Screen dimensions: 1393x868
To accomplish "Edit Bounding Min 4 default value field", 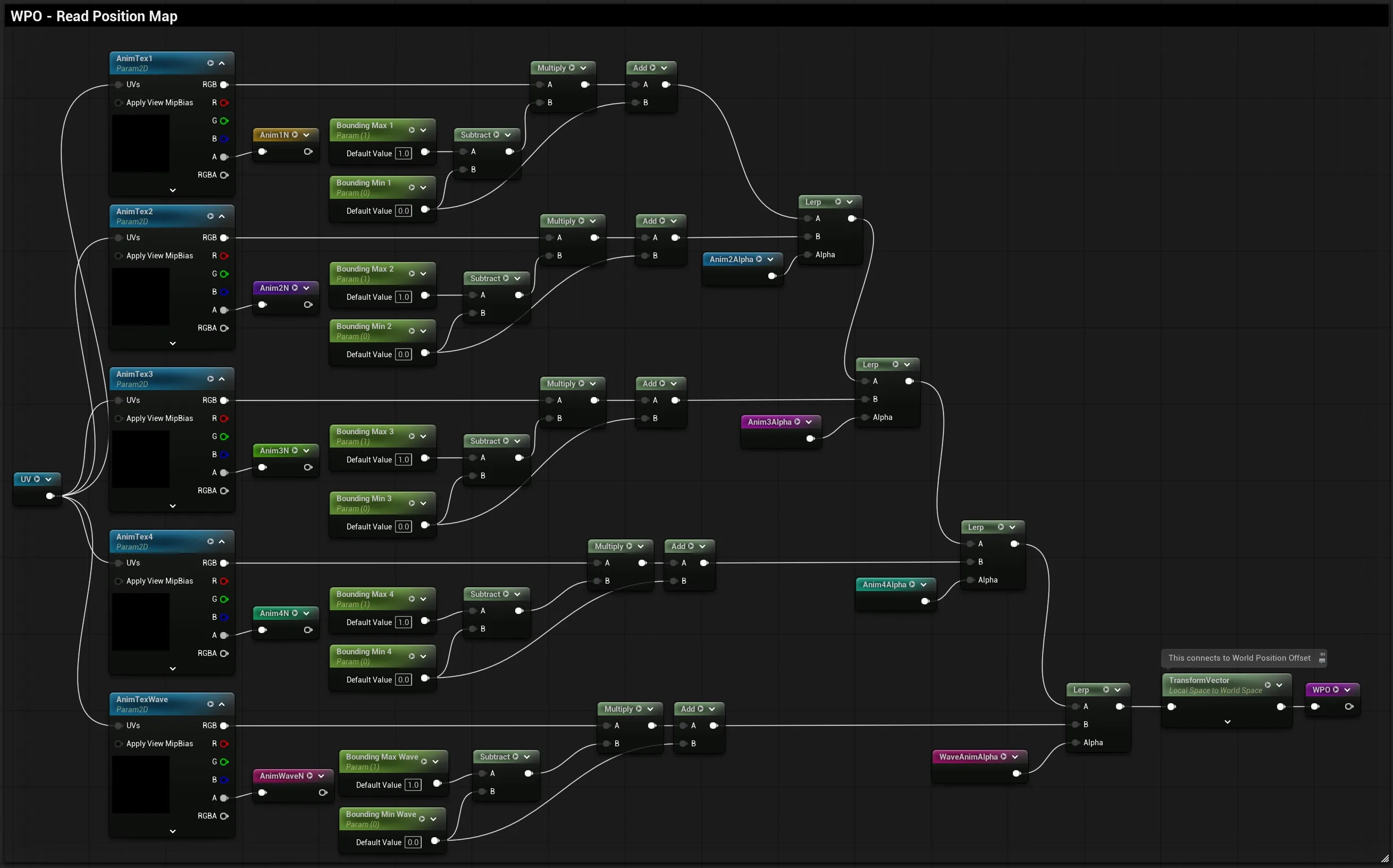I will click(x=404, y=680).
